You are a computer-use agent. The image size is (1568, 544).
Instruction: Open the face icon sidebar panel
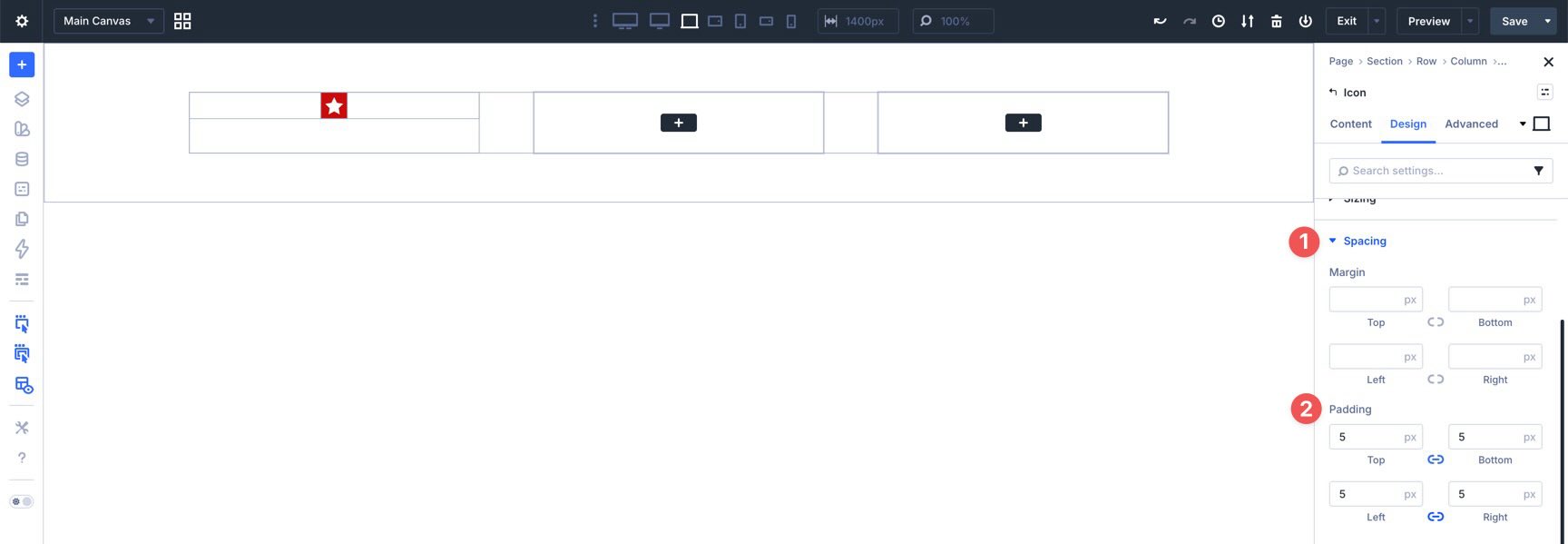[x=22, y=189]
